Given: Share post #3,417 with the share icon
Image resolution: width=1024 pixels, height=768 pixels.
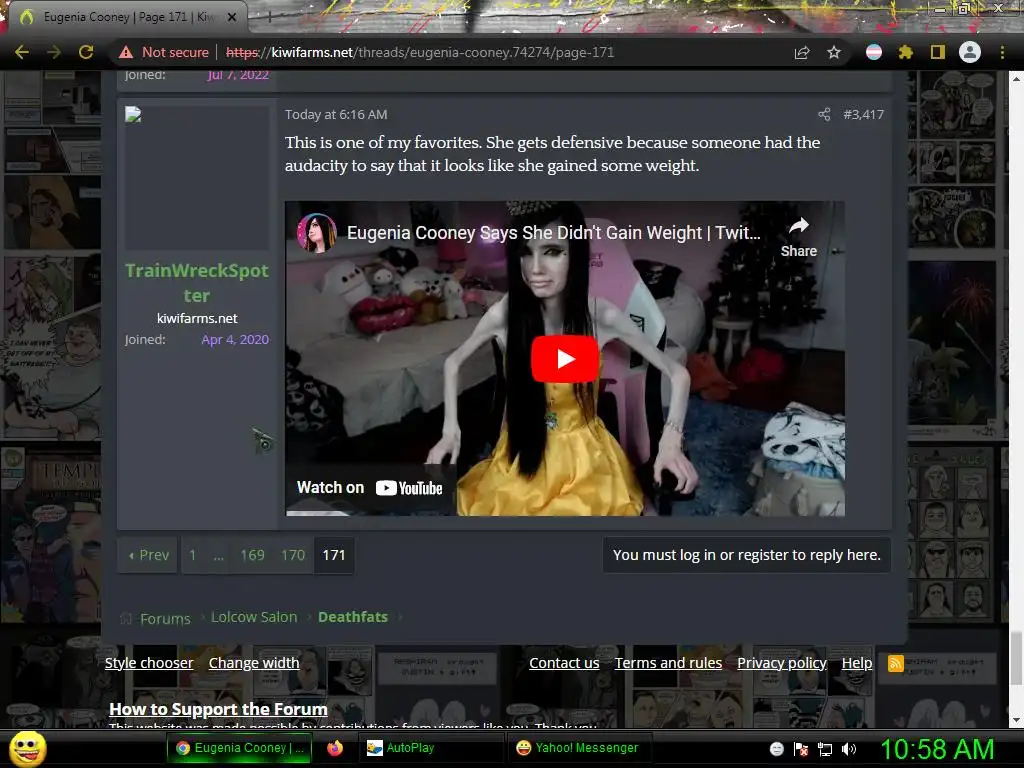Looking at the screenshot, I should pos(824,114).
